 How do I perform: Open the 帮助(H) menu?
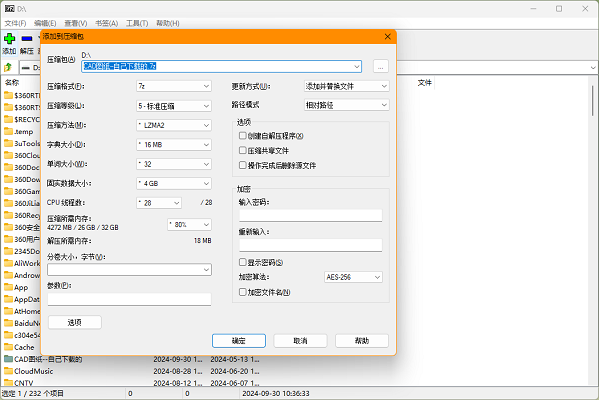[x=168, y=23]
